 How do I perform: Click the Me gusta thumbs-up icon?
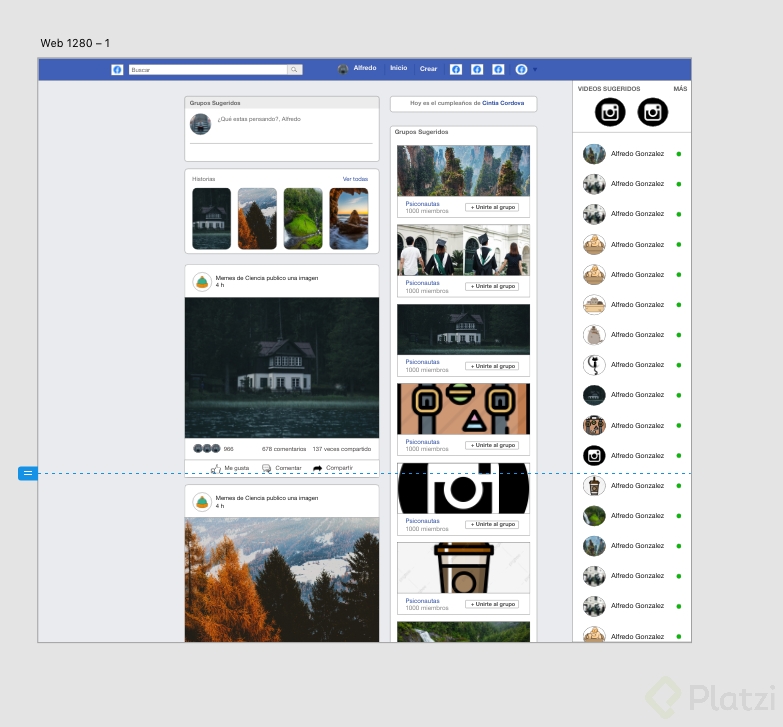click(x=216, y=469)
